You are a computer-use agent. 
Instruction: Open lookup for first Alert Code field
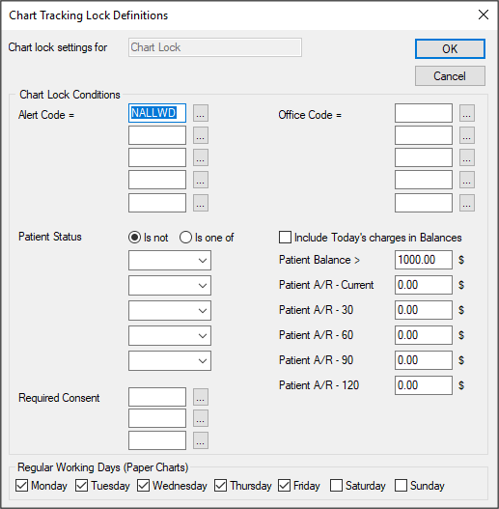pos(201,113)
